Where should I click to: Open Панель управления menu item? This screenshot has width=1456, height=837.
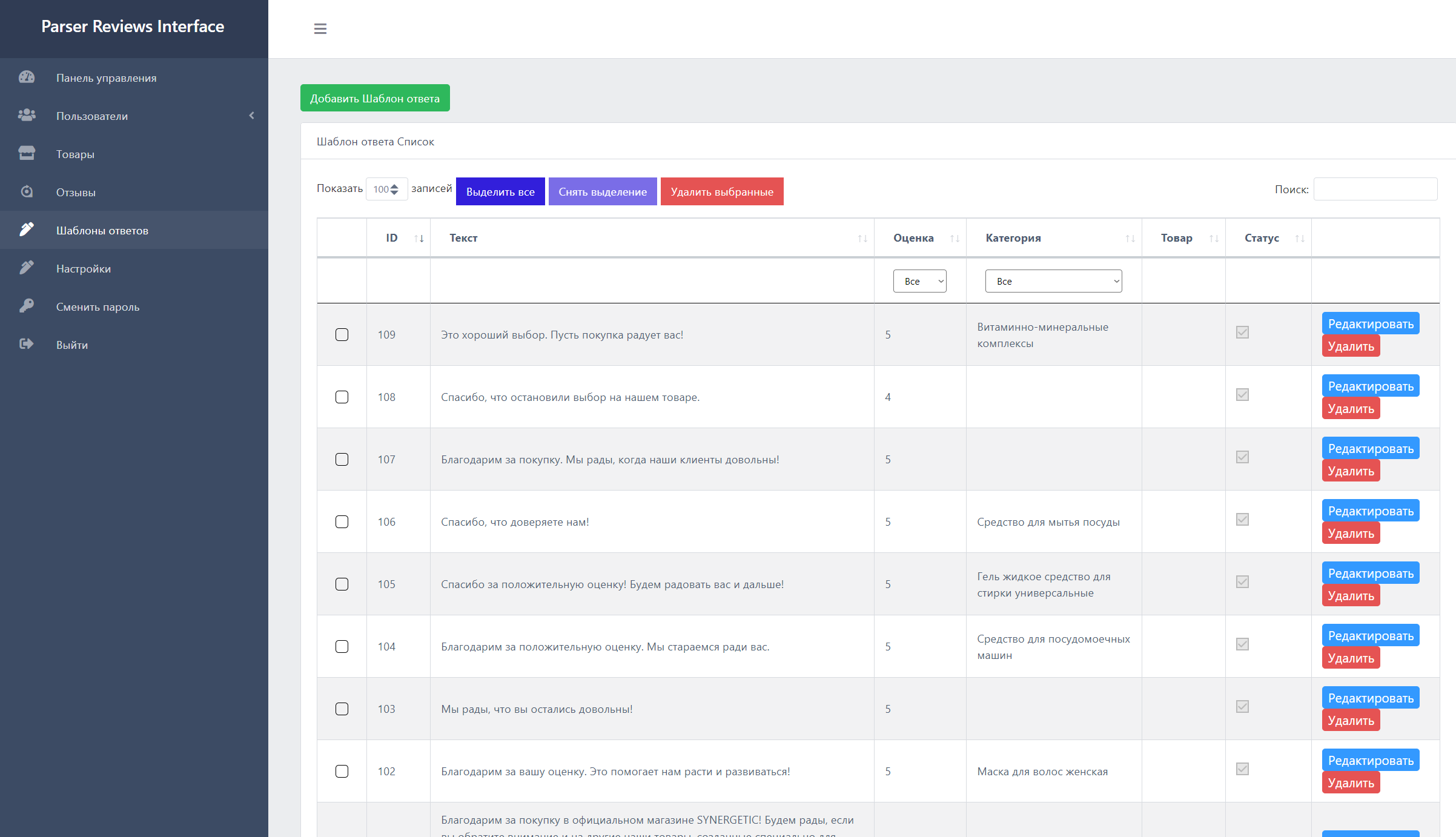(134, 78)
